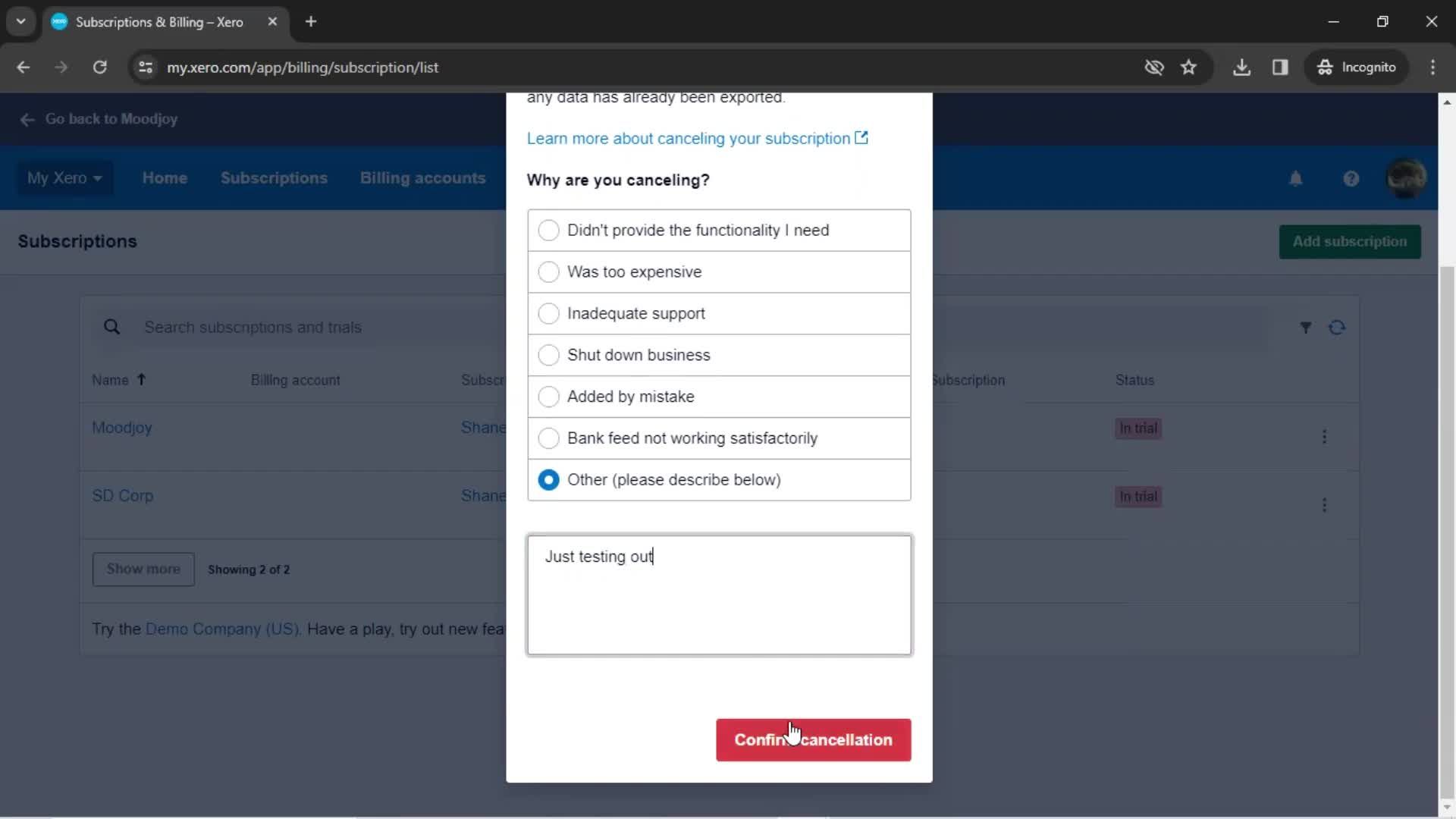Close the Subscriptions & Billing tab
Viewport: 1456px width, 819px height.
click(x=272, y=22)
